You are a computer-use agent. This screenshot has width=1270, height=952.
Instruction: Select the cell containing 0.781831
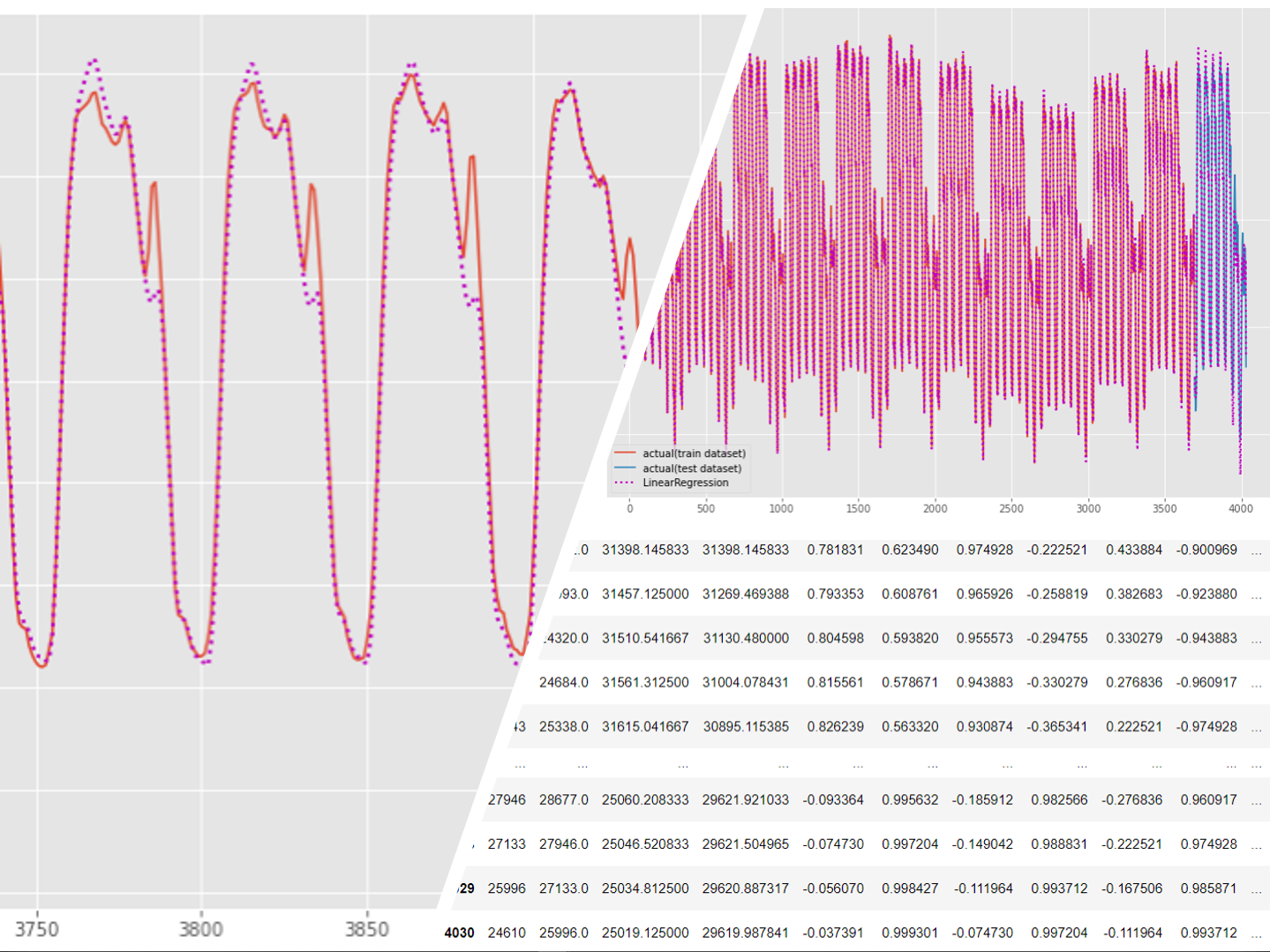coord(835,550)
